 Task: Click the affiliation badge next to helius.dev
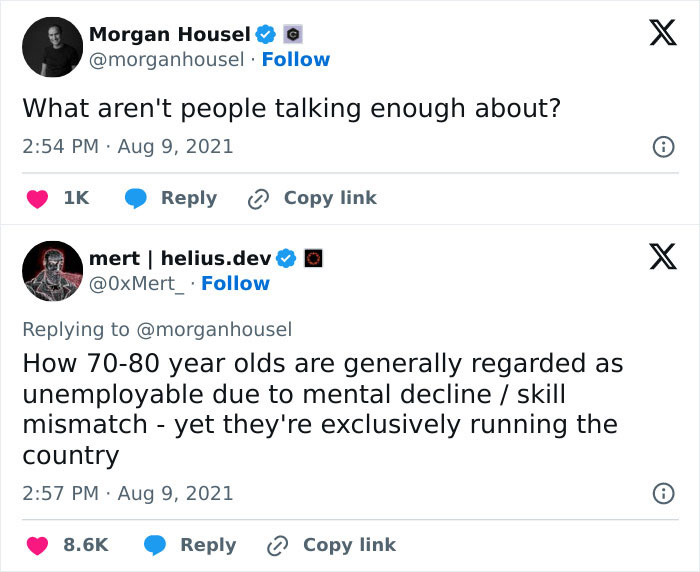tap(313, 259)
